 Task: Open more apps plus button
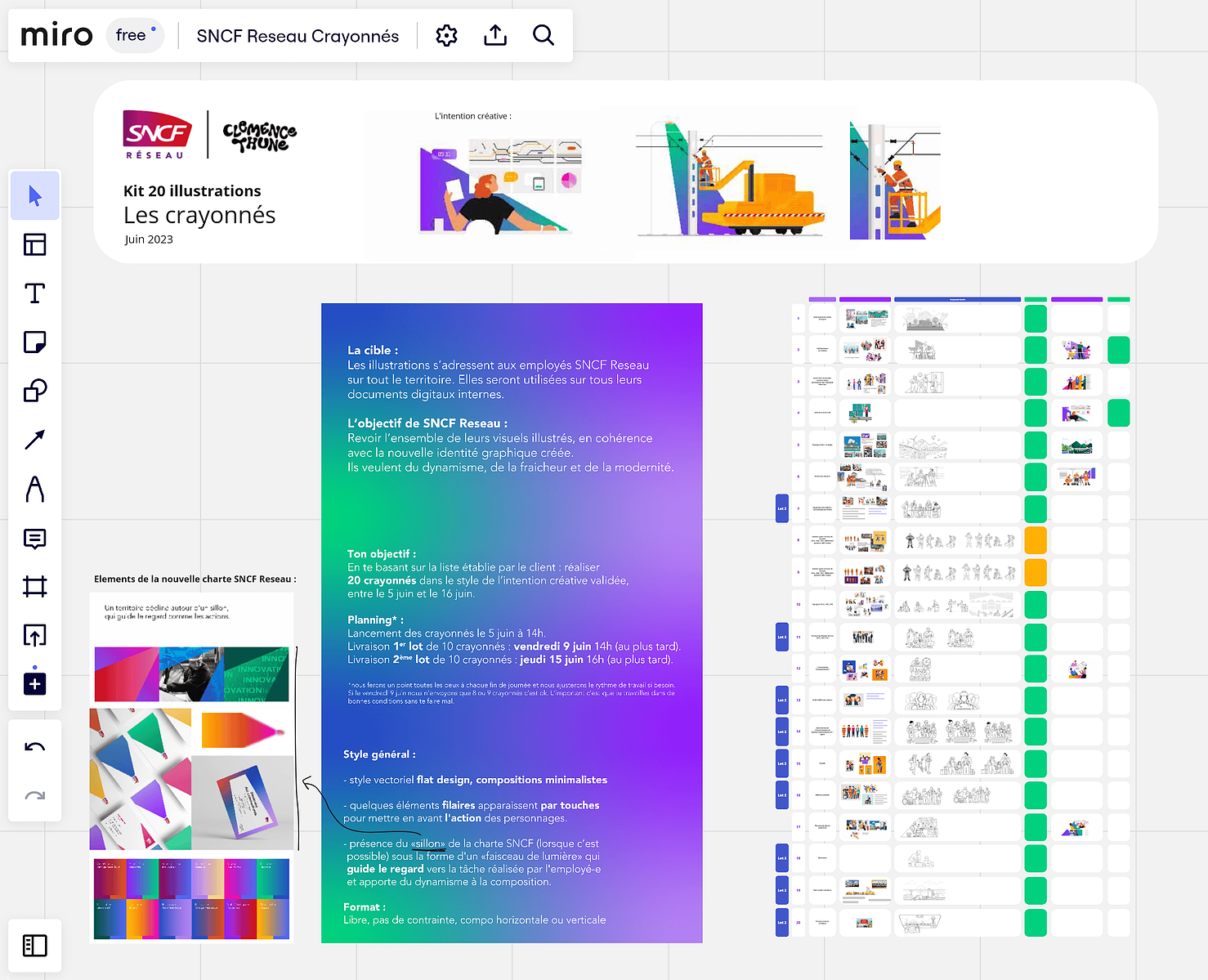click(34, 683)
